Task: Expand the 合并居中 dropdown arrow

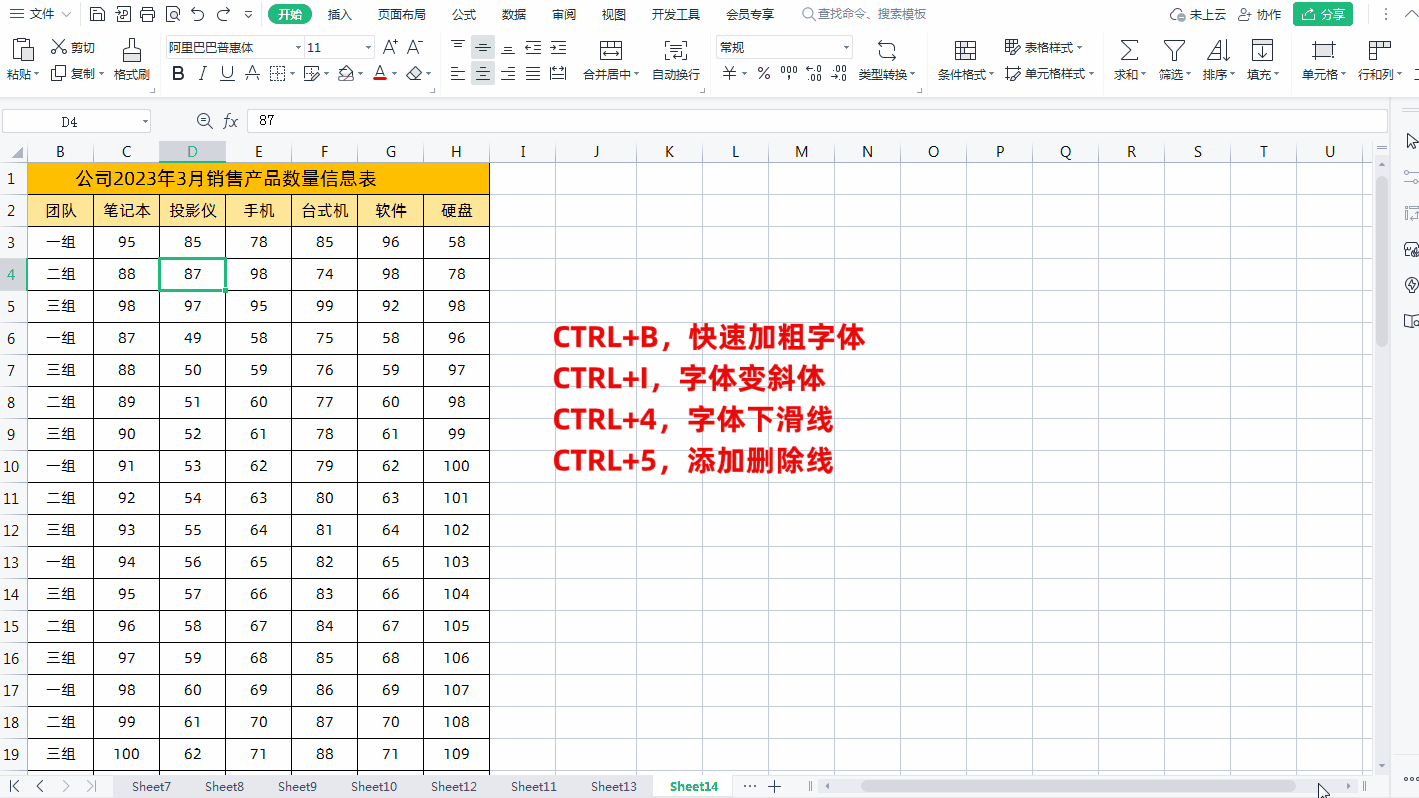Action: [x=637, y=74]
